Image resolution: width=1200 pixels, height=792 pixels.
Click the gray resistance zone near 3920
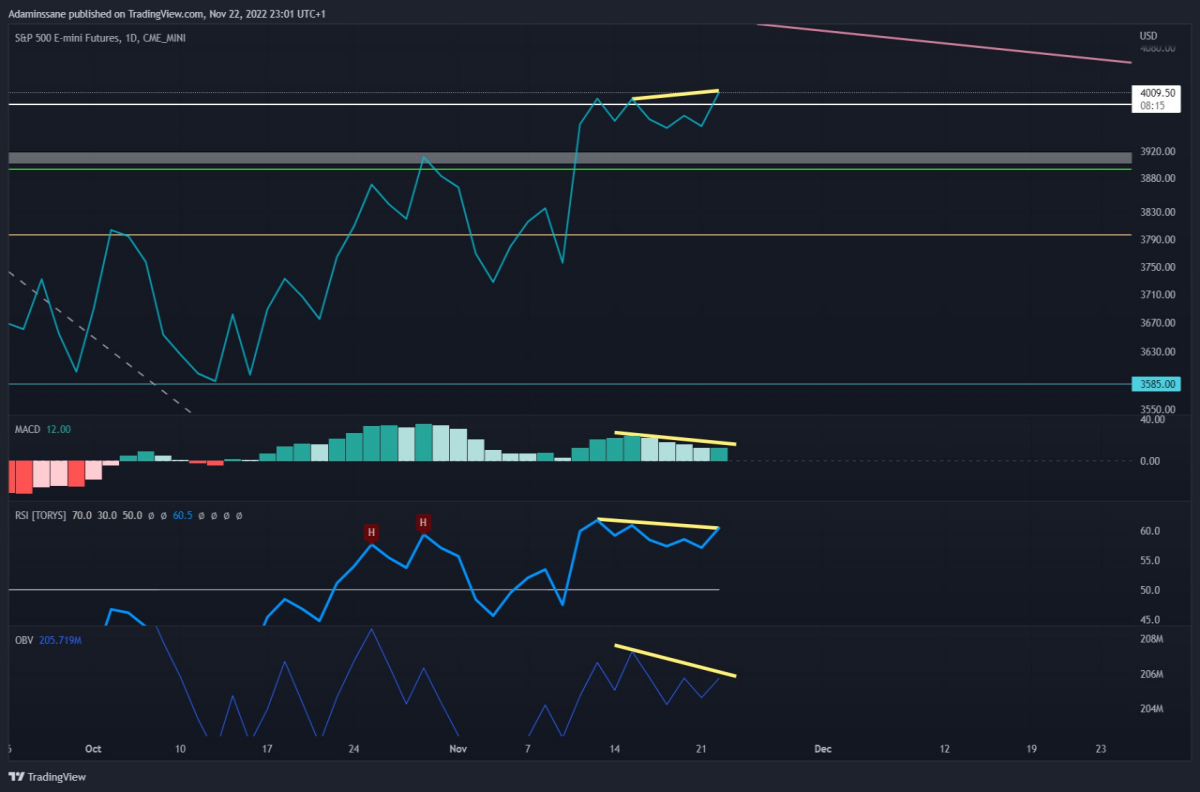(569, 158)
